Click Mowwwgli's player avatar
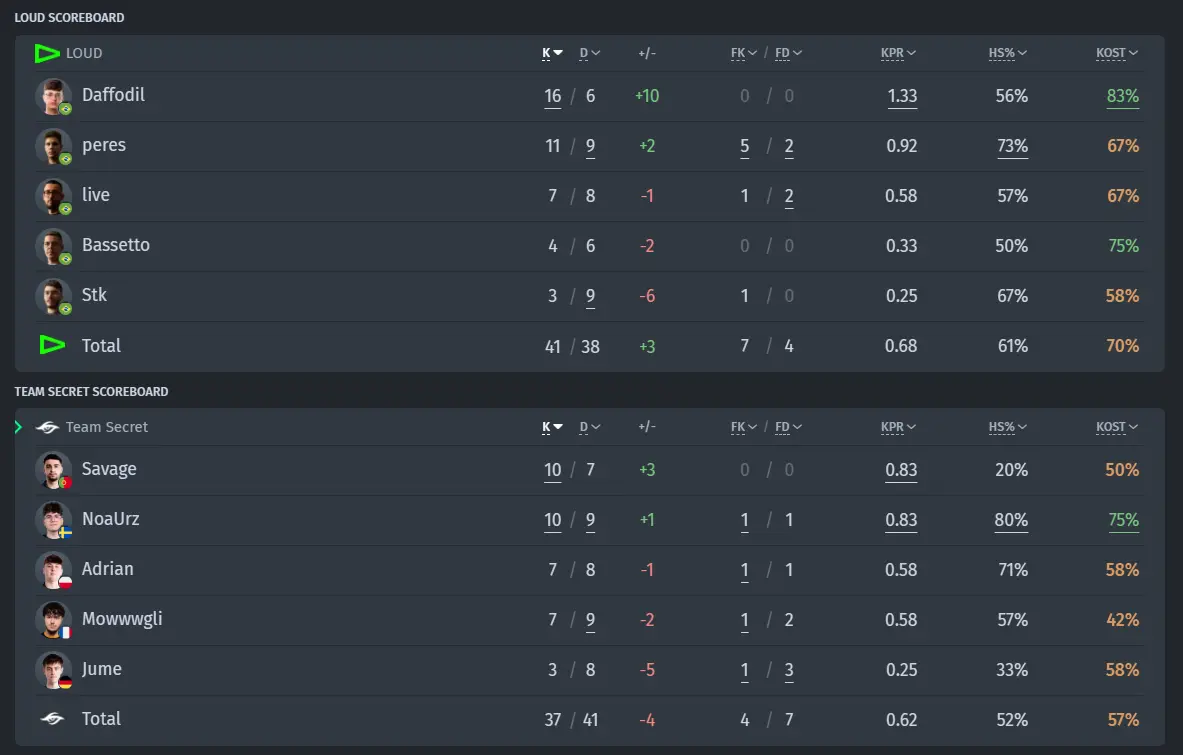 tap(54, 620)
